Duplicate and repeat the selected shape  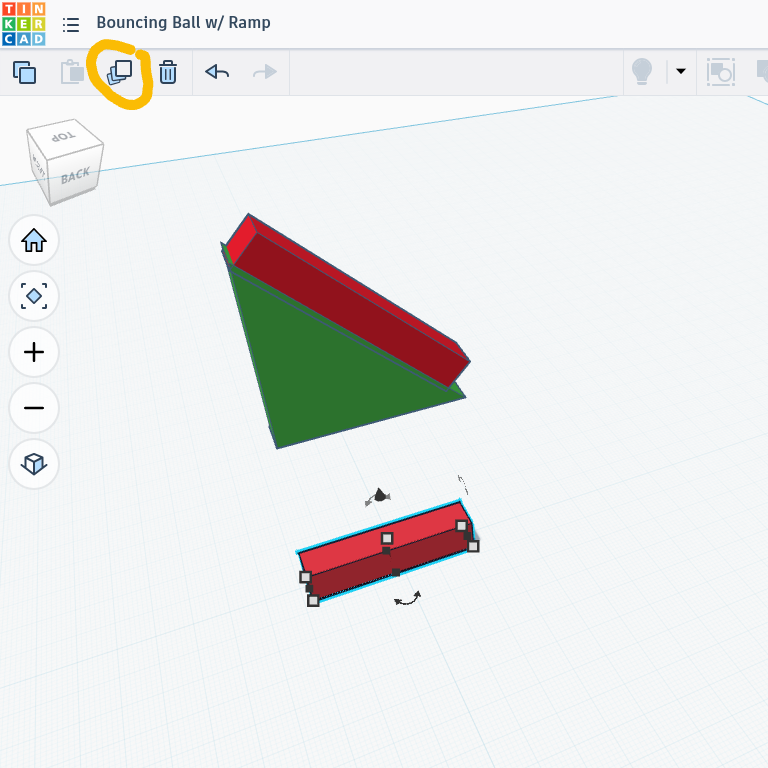tap(120, 72)
